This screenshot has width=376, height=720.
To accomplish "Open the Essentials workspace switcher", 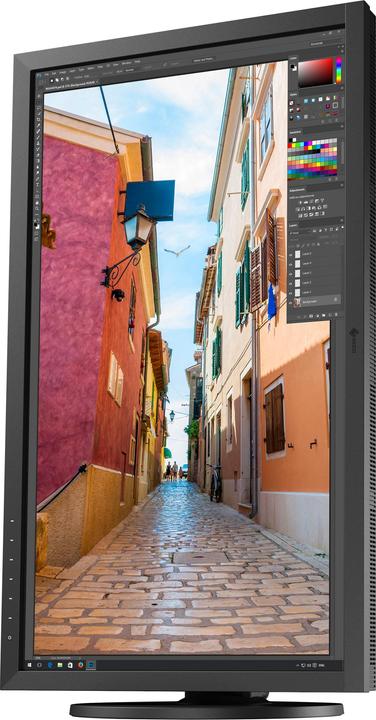I will (317, 44).
